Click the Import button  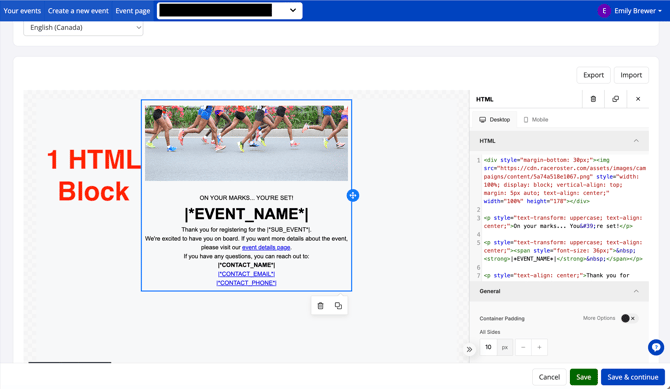click(x=631, y=75)
